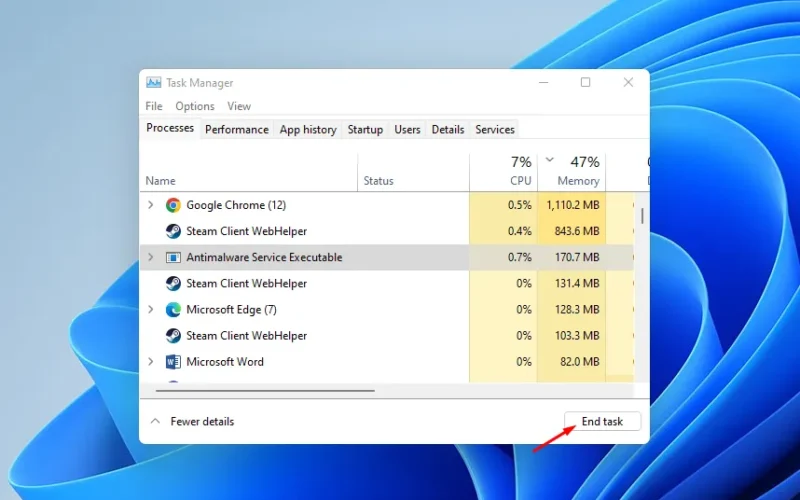
Task: Click the vertical scrollbar thumb
Action: click(642, 216)
